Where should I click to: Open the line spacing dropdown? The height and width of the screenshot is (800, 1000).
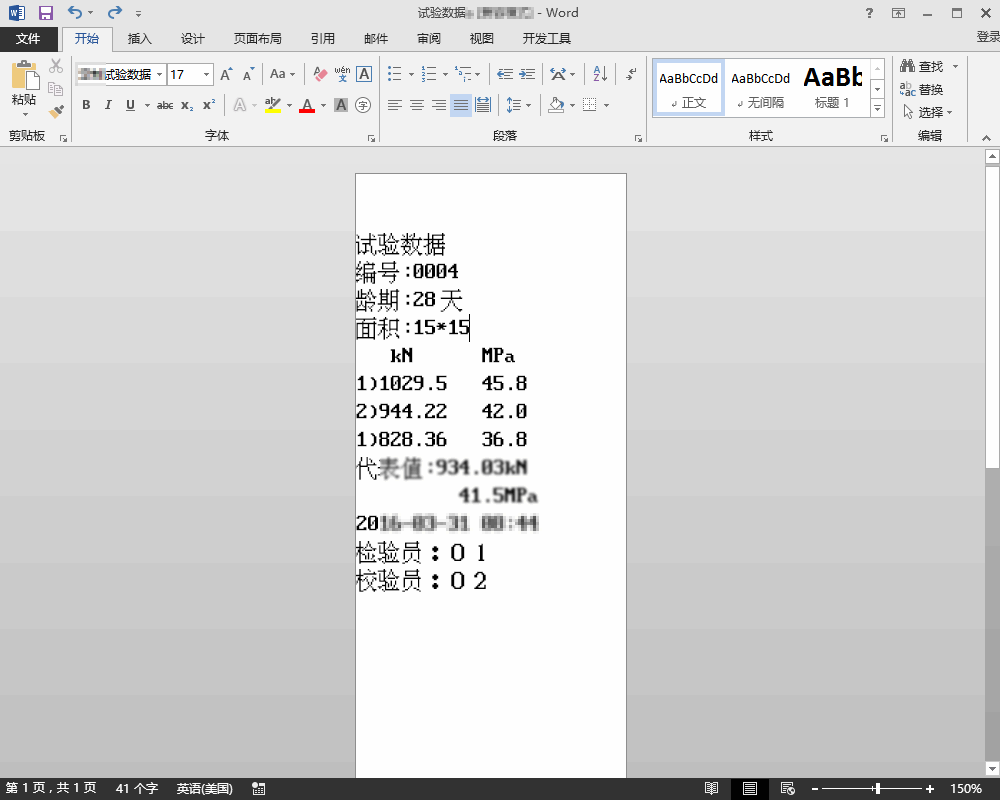518,105
